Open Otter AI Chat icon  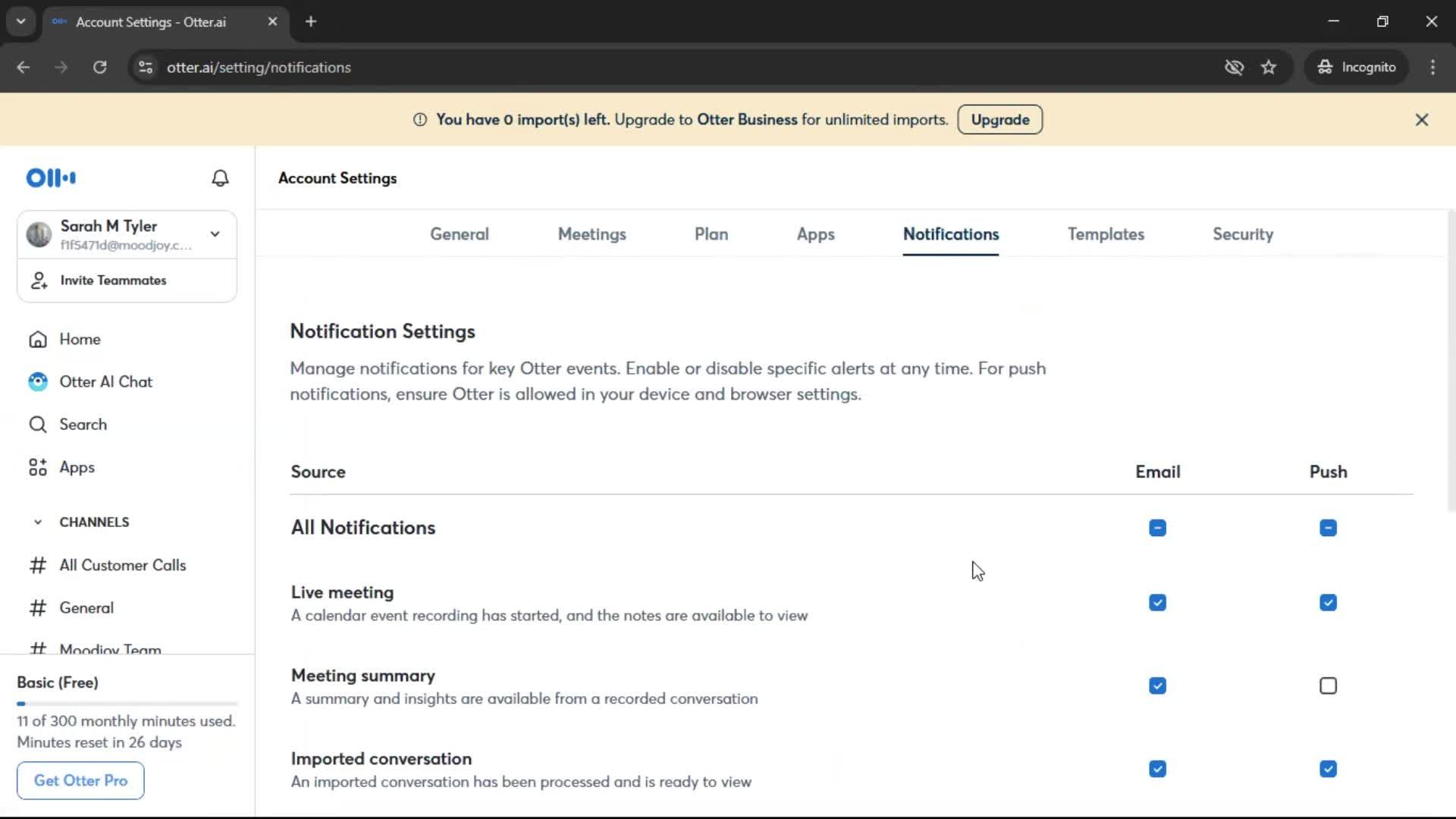38,381
